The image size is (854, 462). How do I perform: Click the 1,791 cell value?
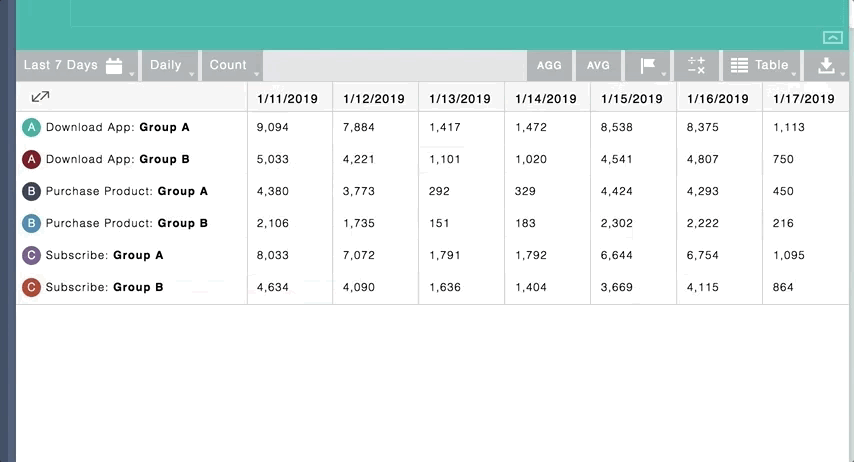click(x=445, y=256)
